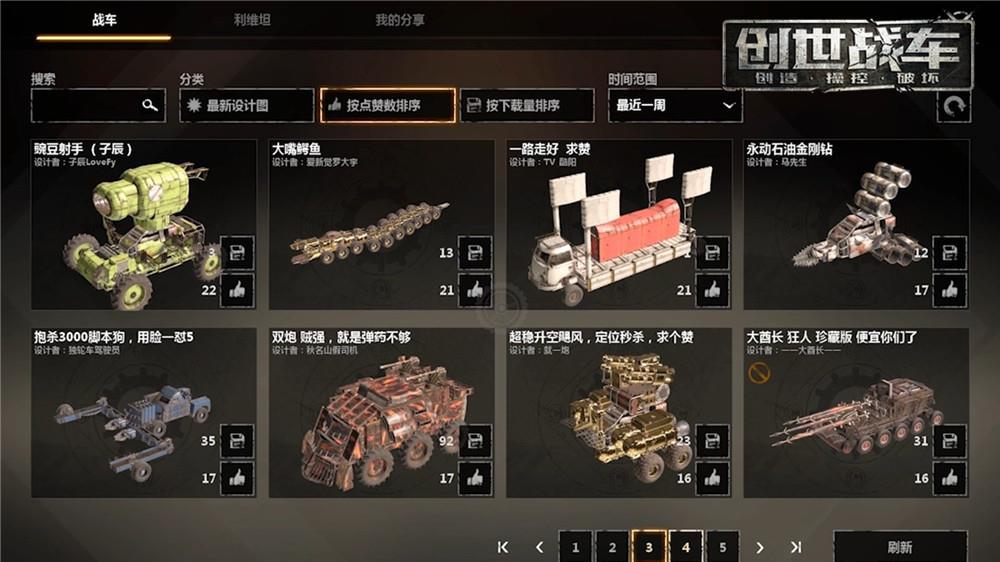Select 最新设计图 category filter
The image size is (1000, 562).
(x=247, y=105)
